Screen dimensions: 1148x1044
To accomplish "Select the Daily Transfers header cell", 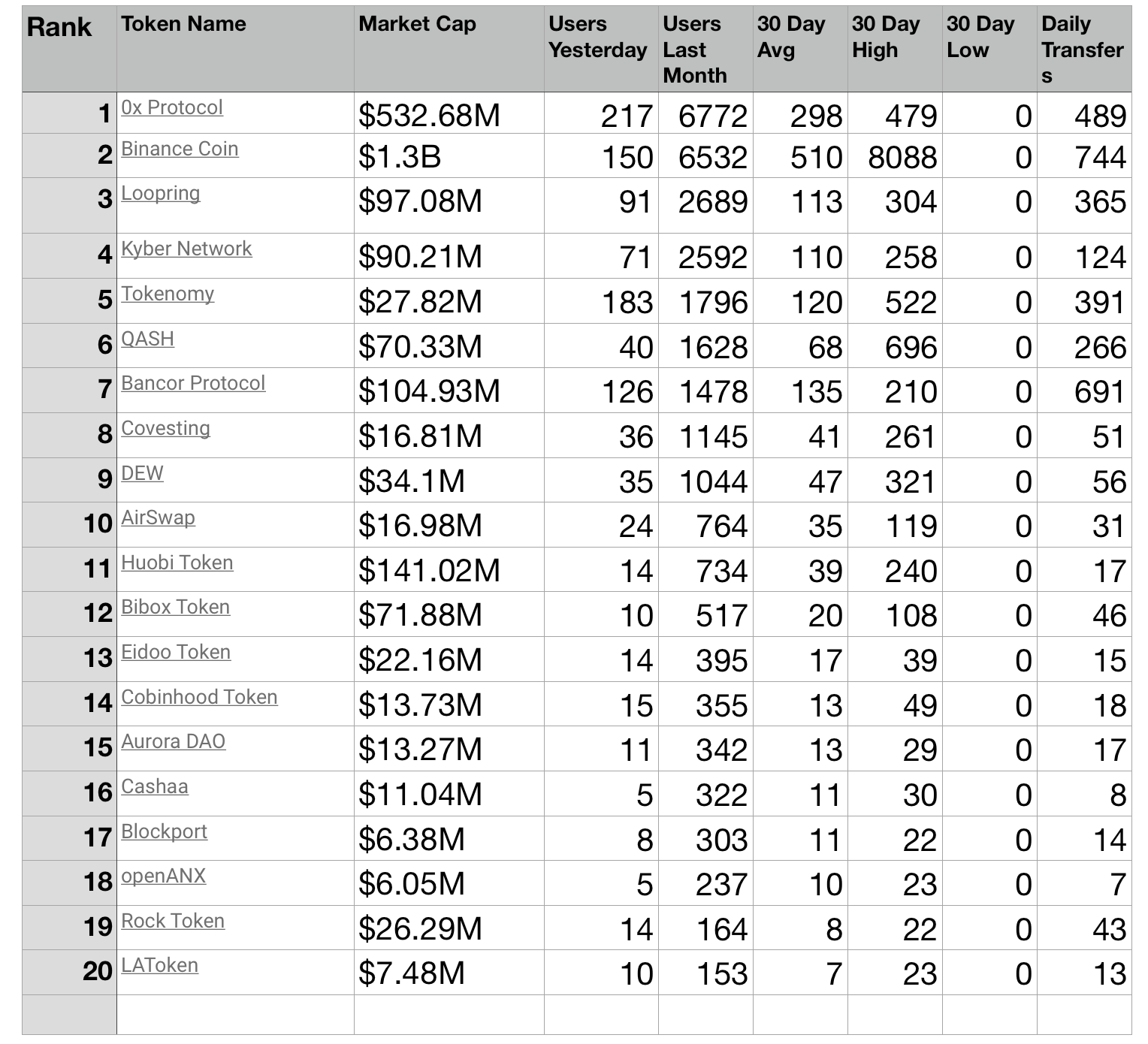I will click(1082, 50).
